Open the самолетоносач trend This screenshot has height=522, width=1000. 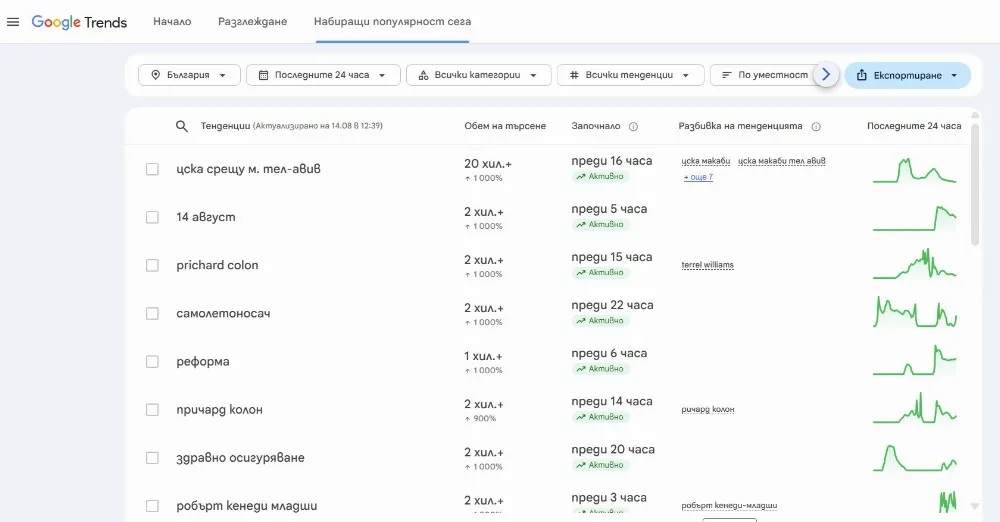click(x=223, y=313)
